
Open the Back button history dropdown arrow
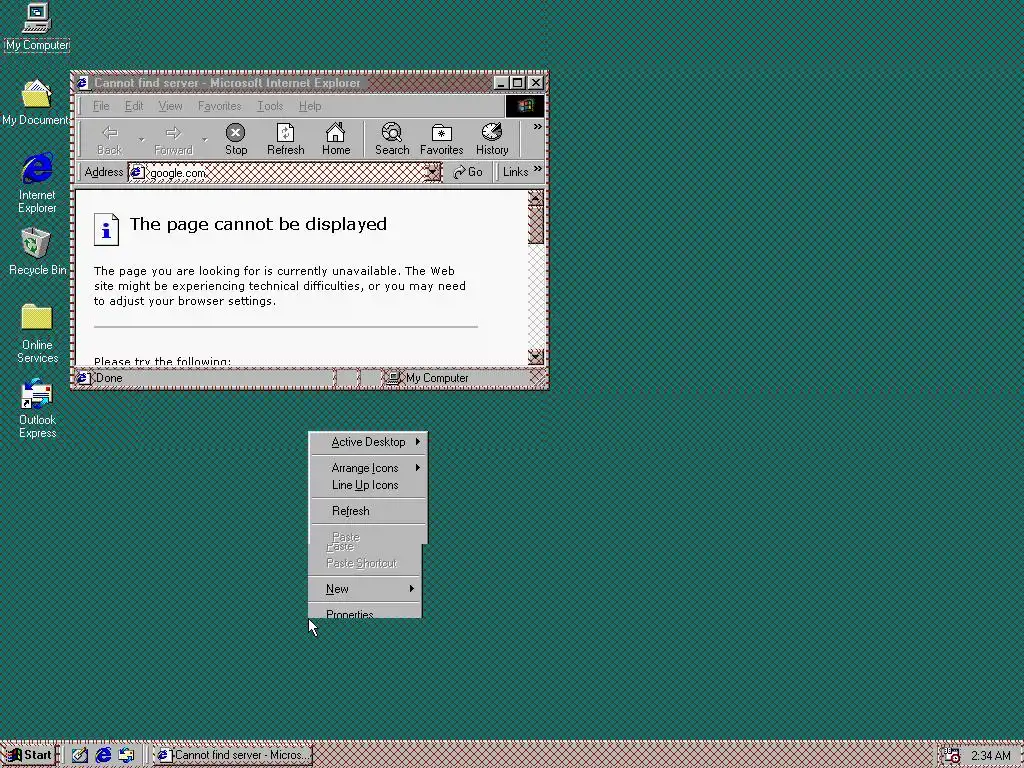pyautogui.click(x=141, y=140)
